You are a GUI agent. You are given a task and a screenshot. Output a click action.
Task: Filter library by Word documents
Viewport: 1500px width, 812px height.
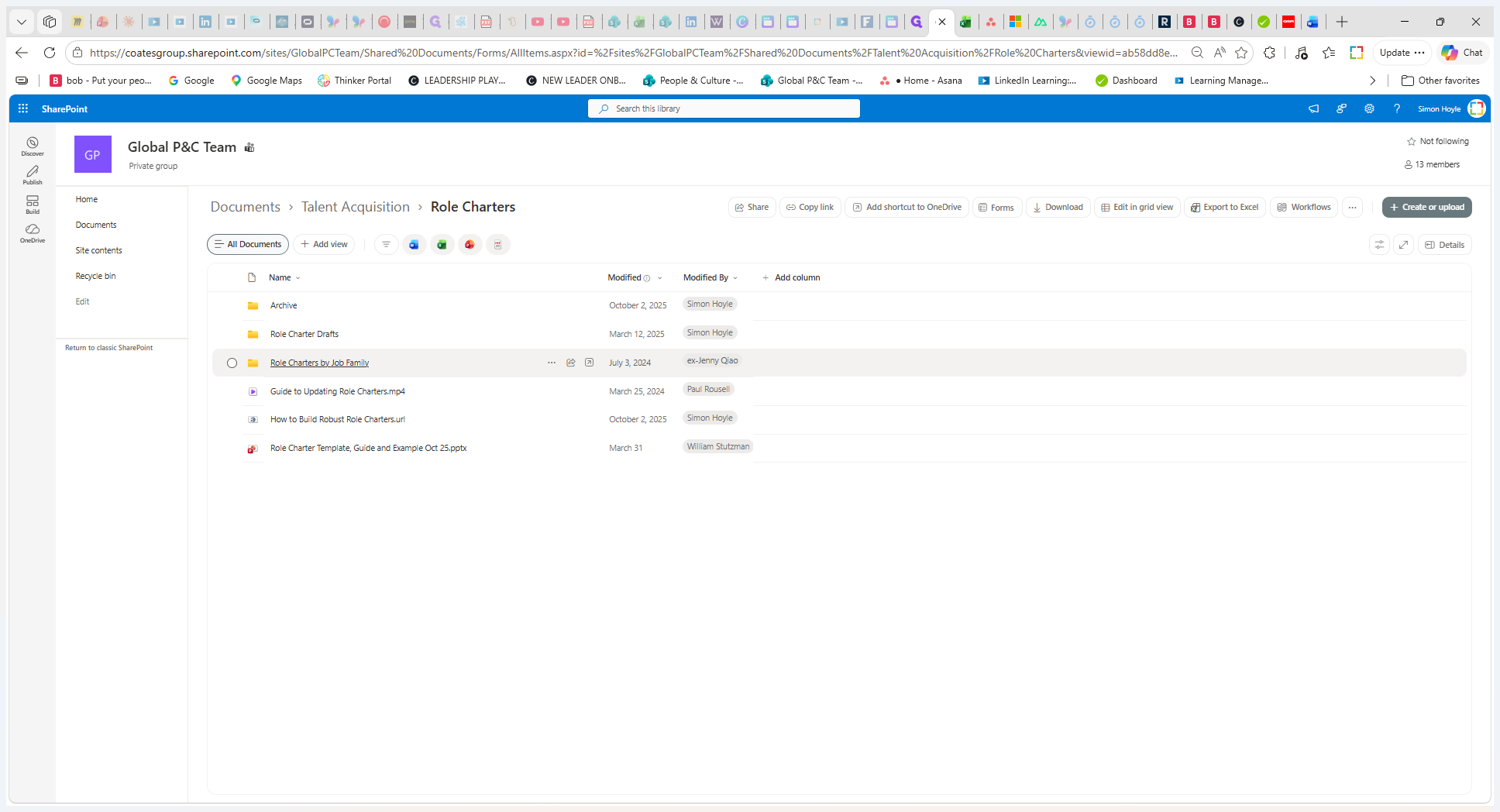pos(414,244)
